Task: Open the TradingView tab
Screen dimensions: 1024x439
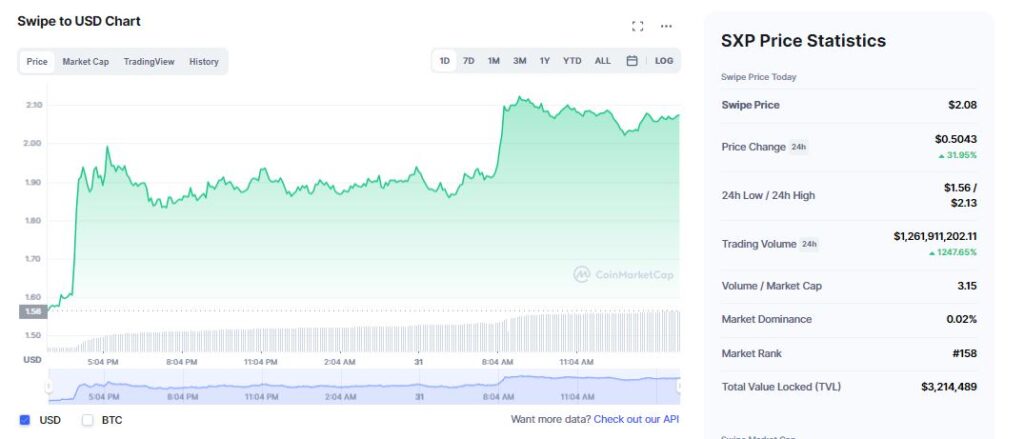Action: pyautogui.click(x=149, y=61)
